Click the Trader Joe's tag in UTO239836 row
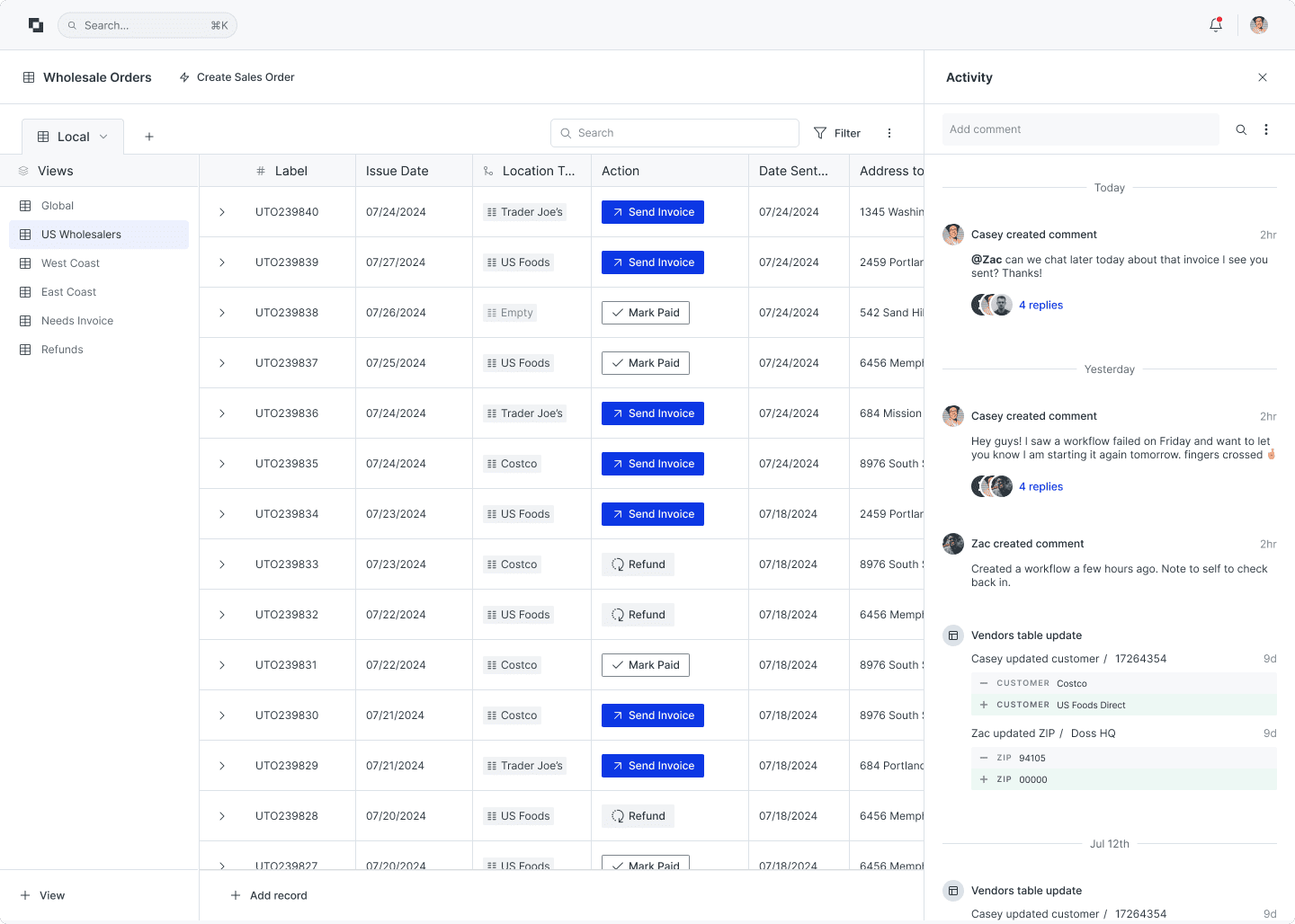The image size is (1295, 924). click(524, 413)
